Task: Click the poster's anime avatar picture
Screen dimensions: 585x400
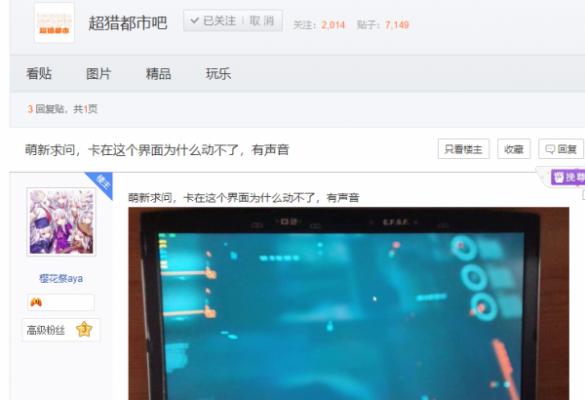Action: (x=62, y=222)
